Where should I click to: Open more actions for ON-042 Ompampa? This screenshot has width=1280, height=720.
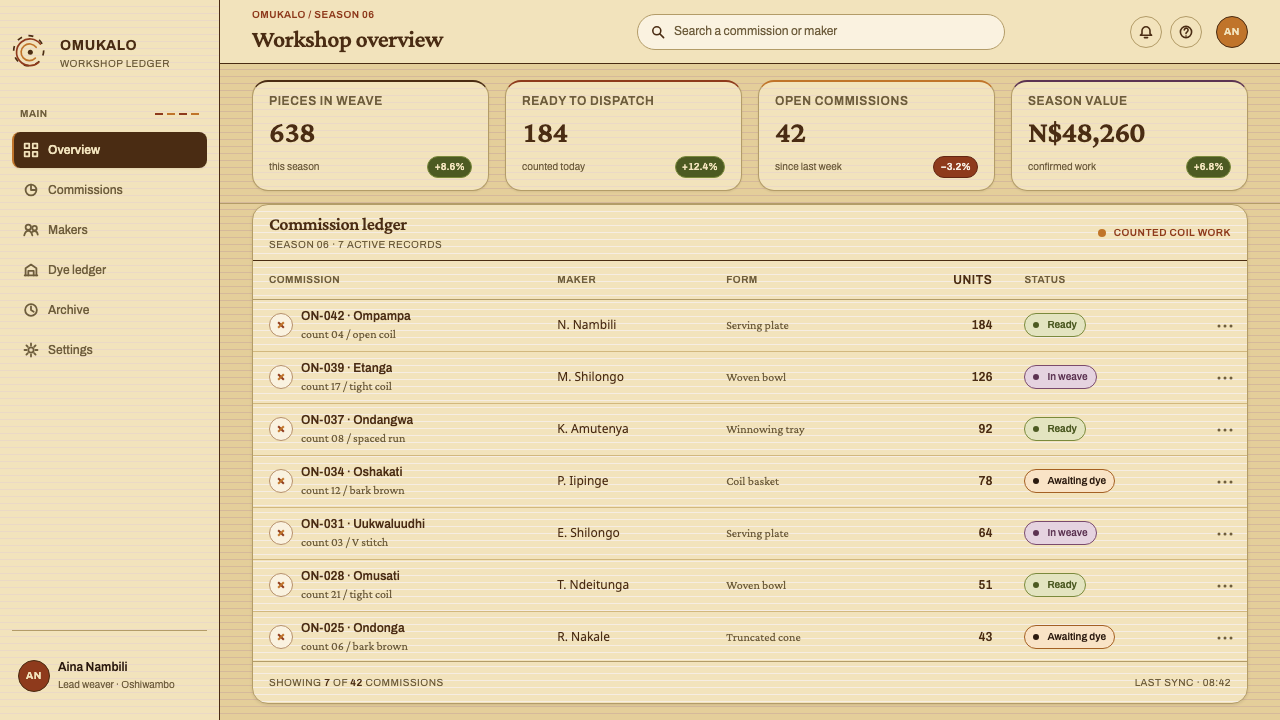pyautogui.click(x=1225, y=326)
